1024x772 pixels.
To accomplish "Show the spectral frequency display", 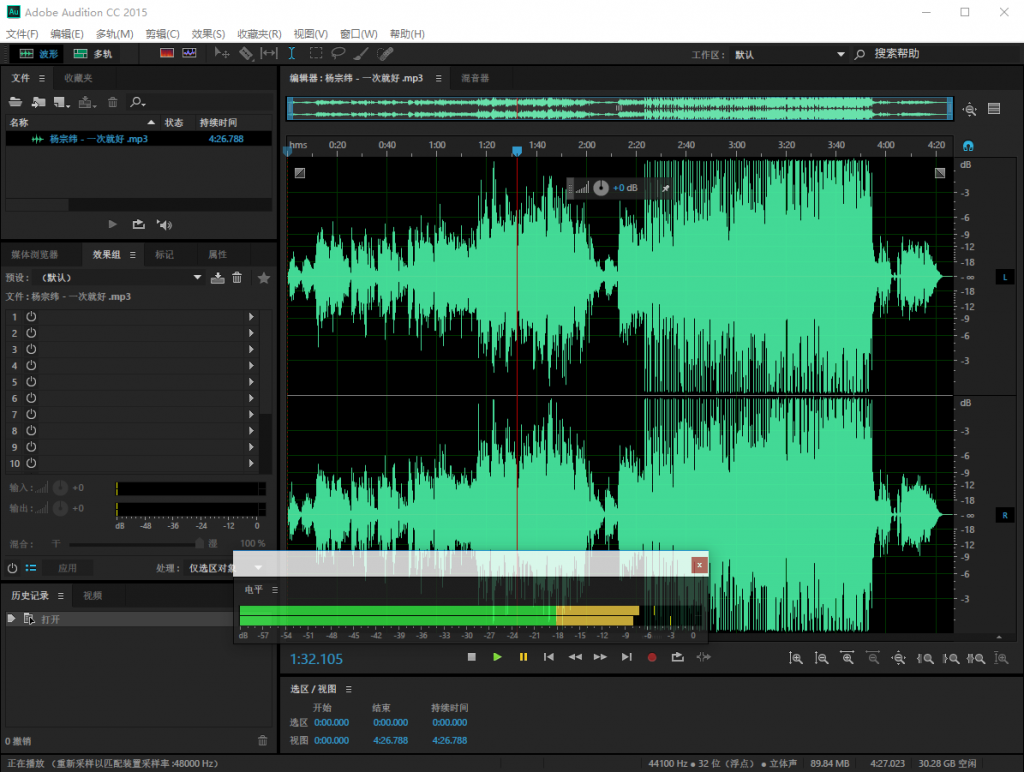I will 167,53.
